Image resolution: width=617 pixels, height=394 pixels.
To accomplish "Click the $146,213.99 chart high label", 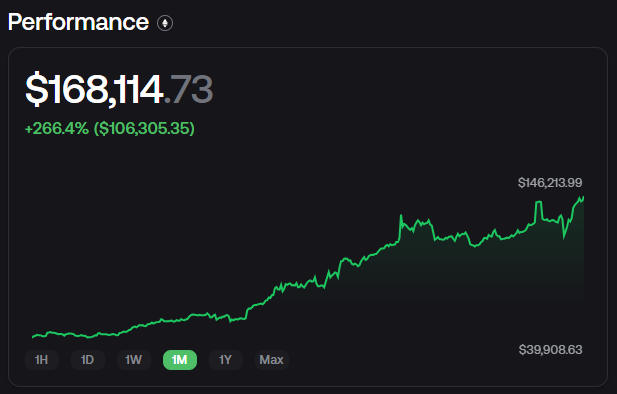I will tap(550, 183).
